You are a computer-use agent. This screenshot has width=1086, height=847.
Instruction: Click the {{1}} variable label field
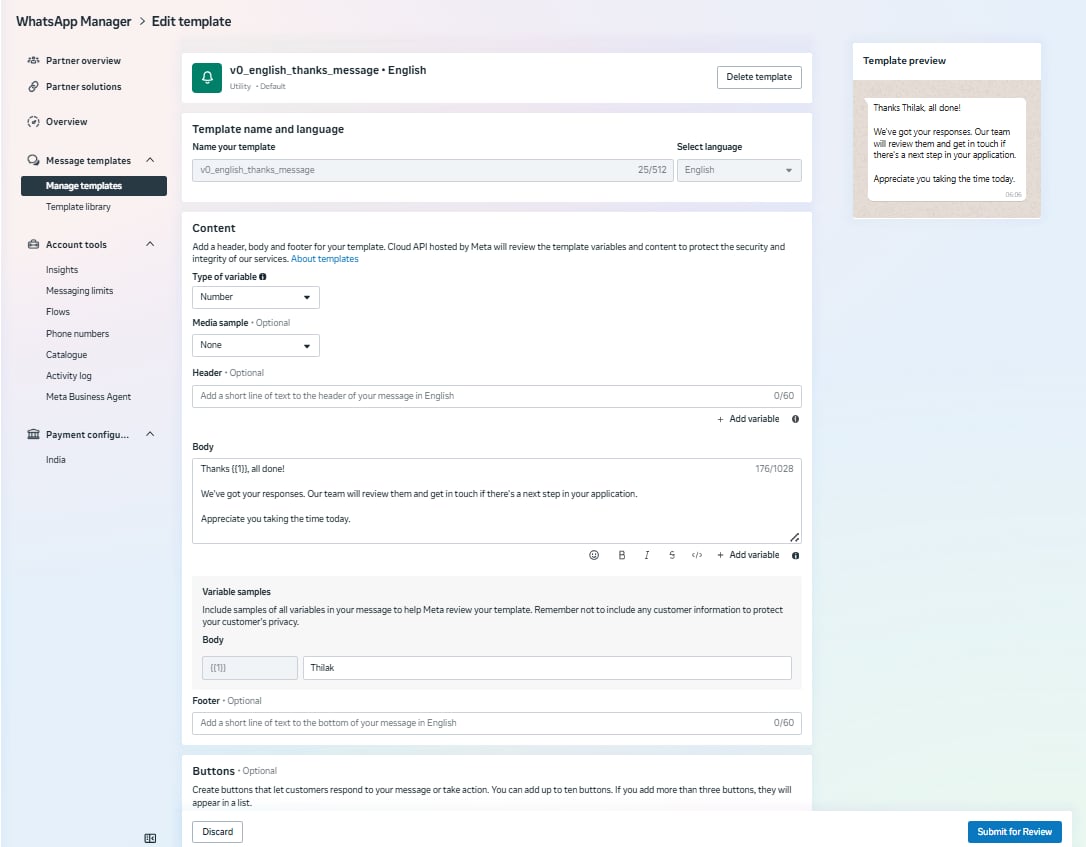click(x=249, y=668)
